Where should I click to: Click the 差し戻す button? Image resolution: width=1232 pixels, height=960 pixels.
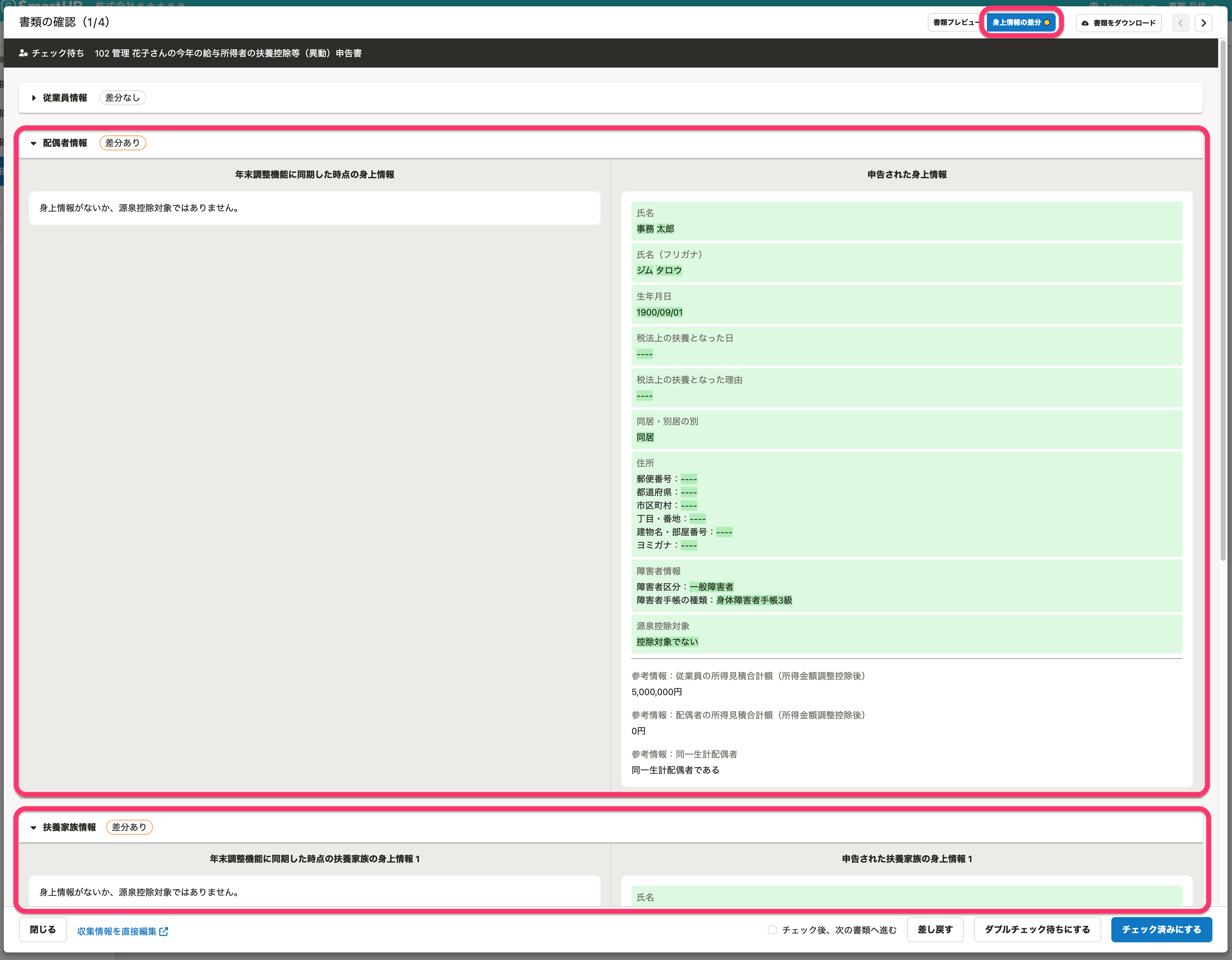tap(935, 930)
